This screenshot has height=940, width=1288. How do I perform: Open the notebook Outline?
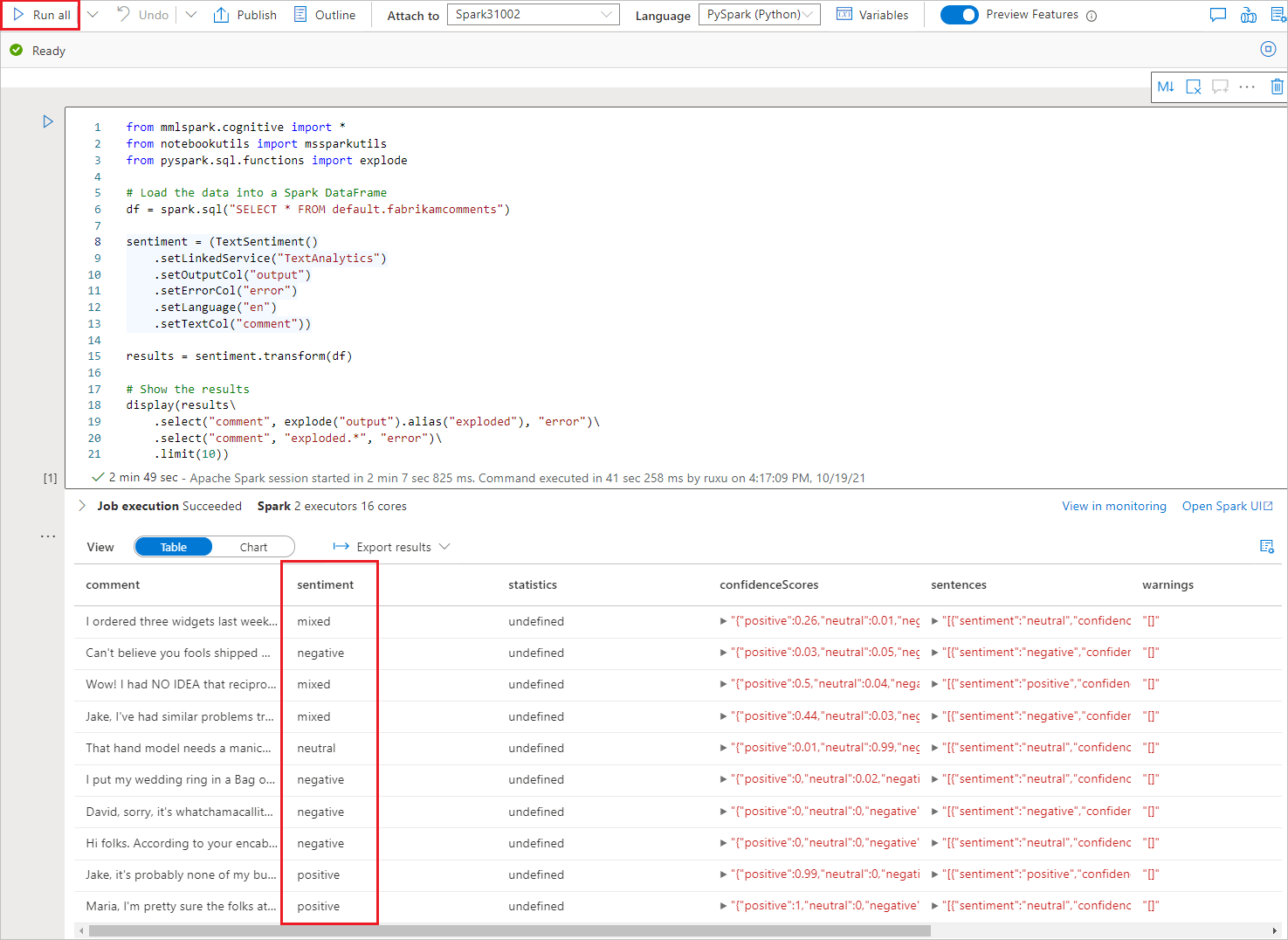point(324,14)
